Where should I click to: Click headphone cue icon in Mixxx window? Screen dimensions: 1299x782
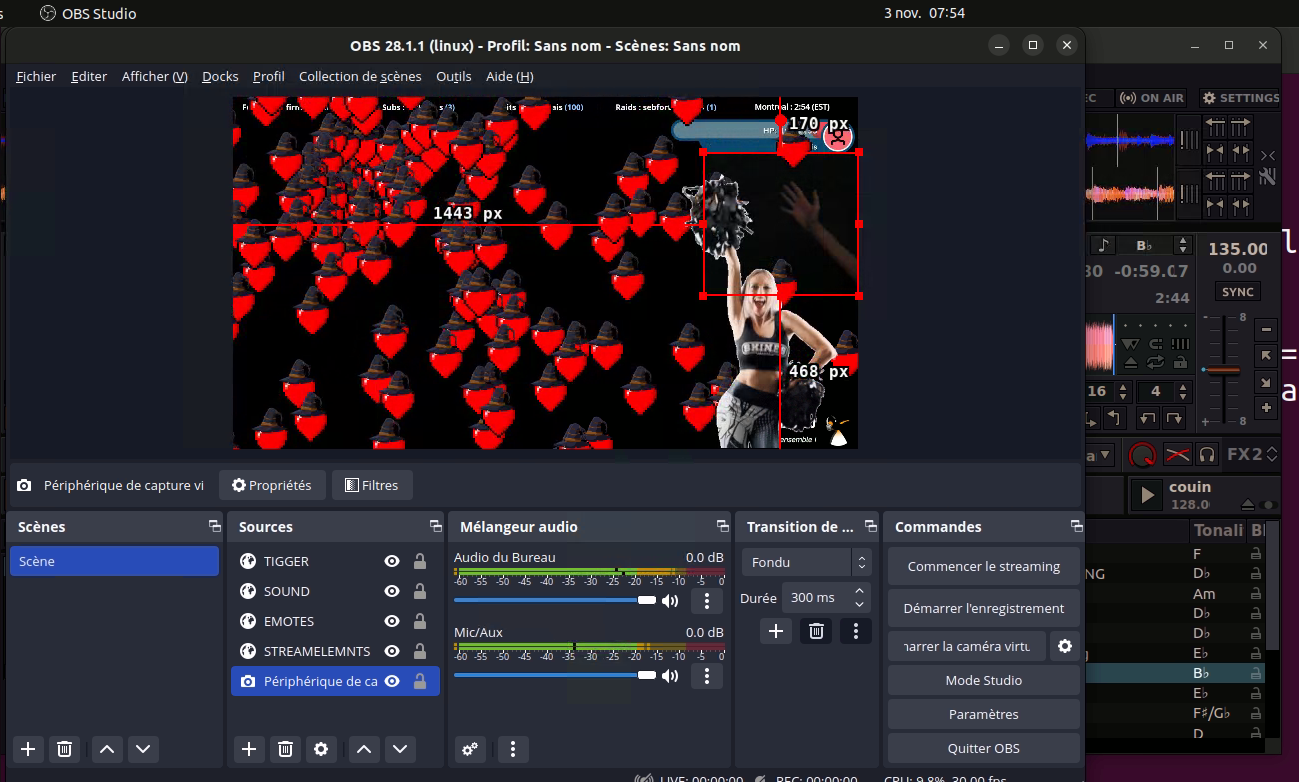coord(1207,454)
